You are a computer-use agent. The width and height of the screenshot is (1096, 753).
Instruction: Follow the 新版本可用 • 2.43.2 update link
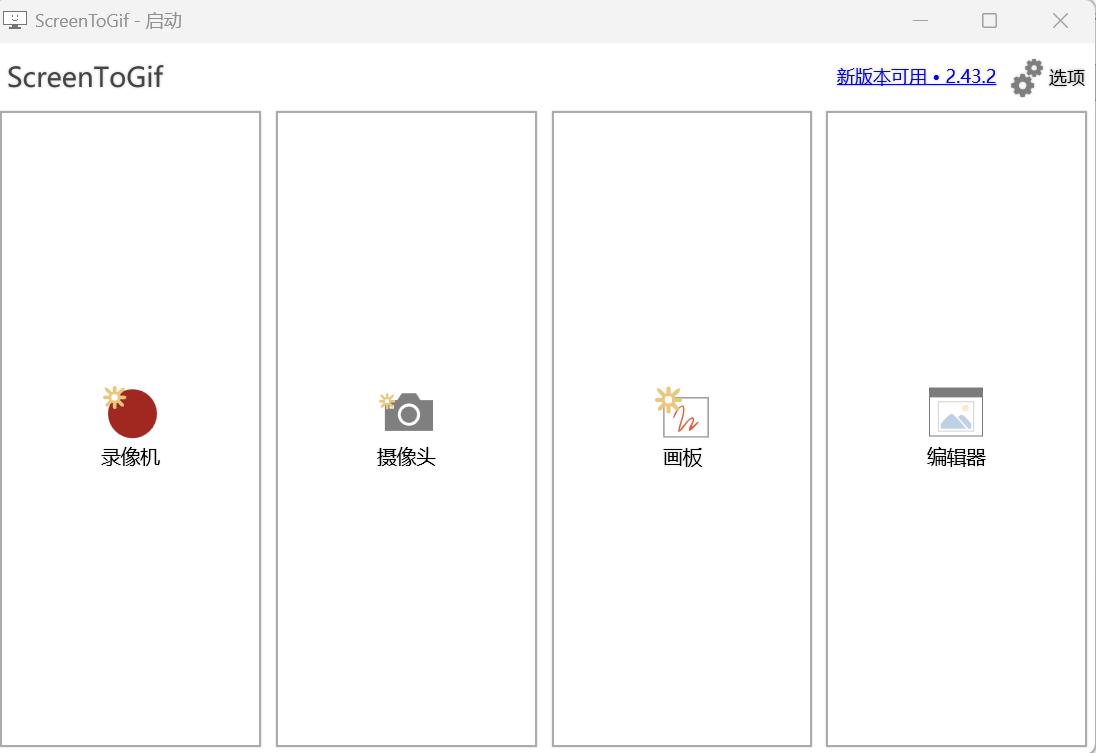[x=916, y=76]
